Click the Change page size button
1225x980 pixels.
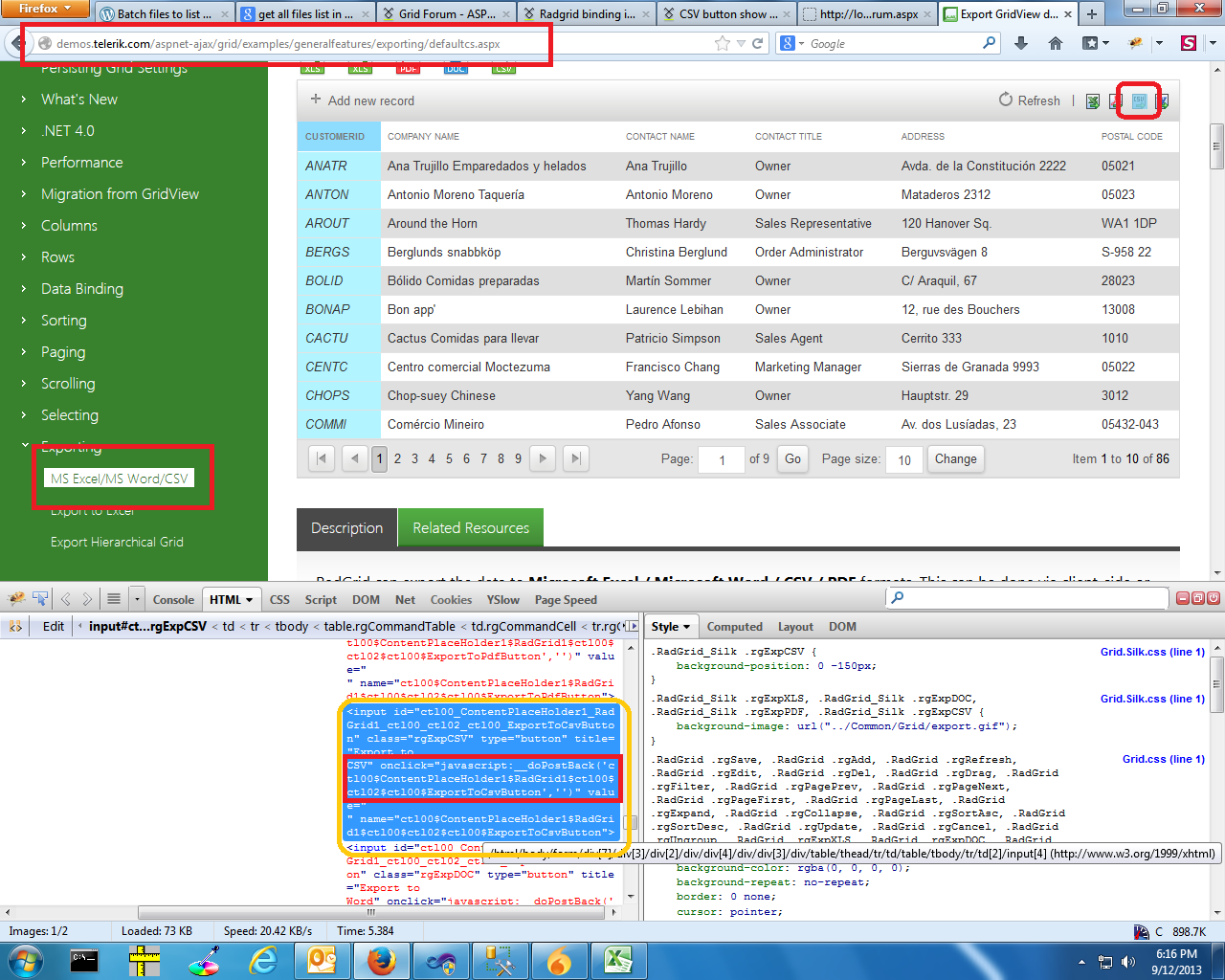tap(956, 459)
